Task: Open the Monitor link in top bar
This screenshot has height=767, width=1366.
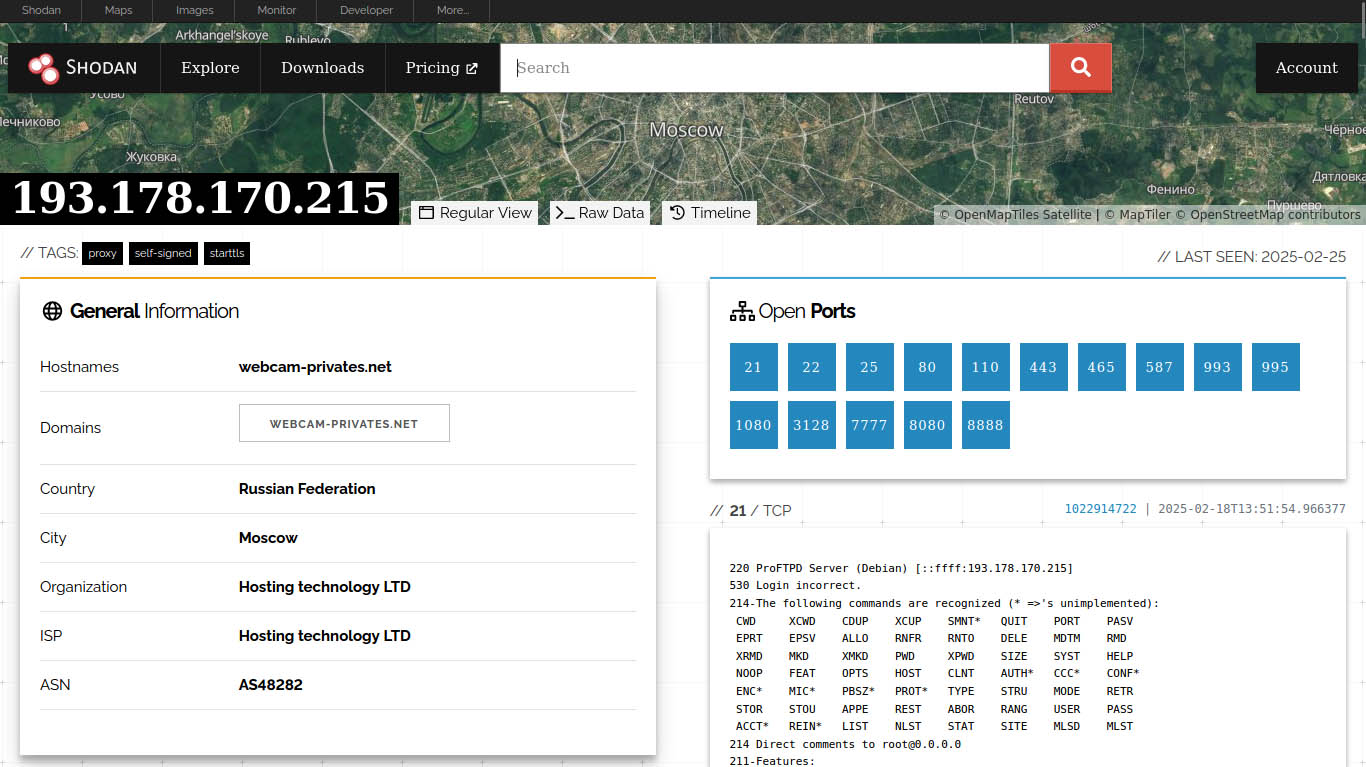Action: (276, 10)
